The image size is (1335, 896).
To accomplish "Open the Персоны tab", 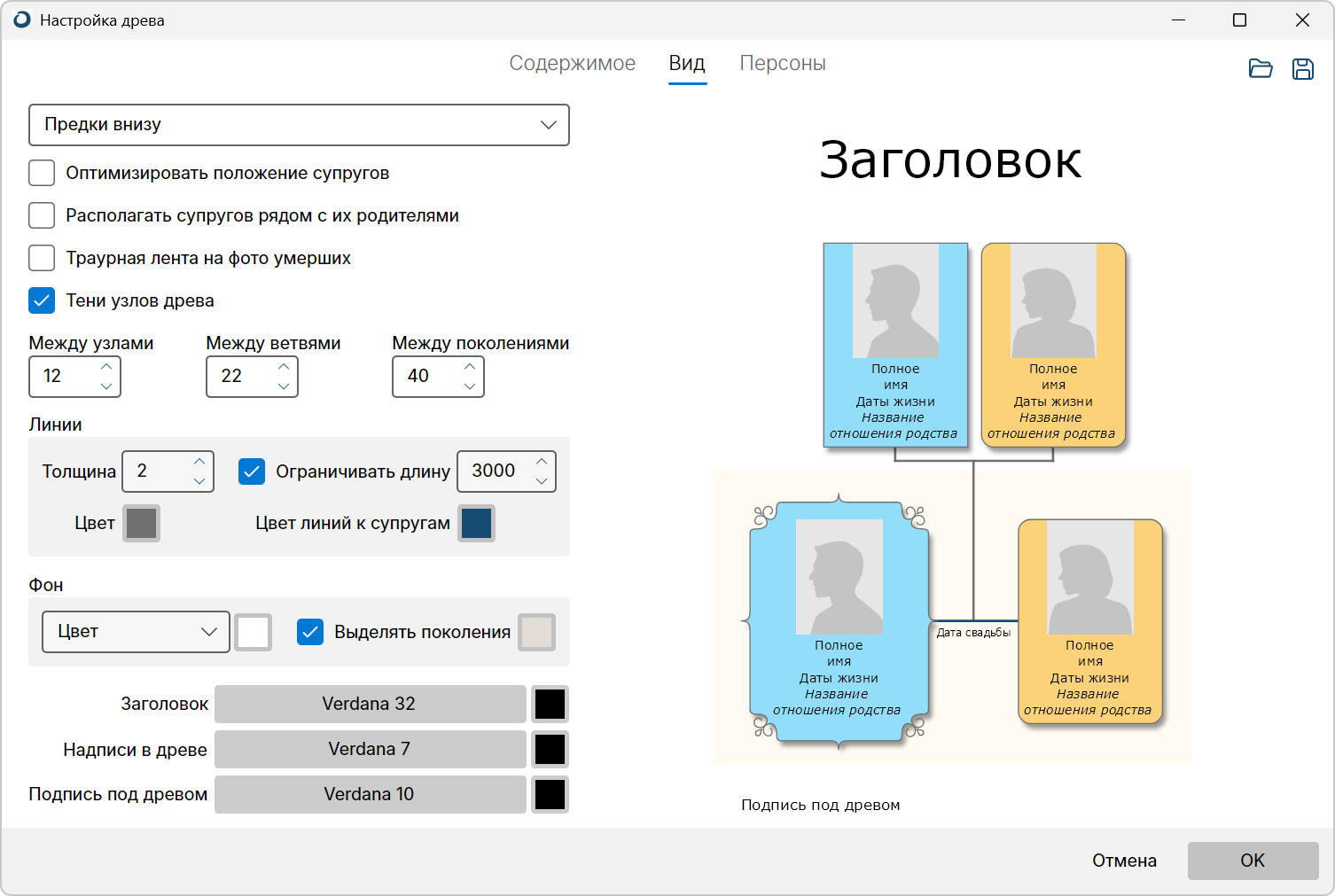I will (783, 63).
